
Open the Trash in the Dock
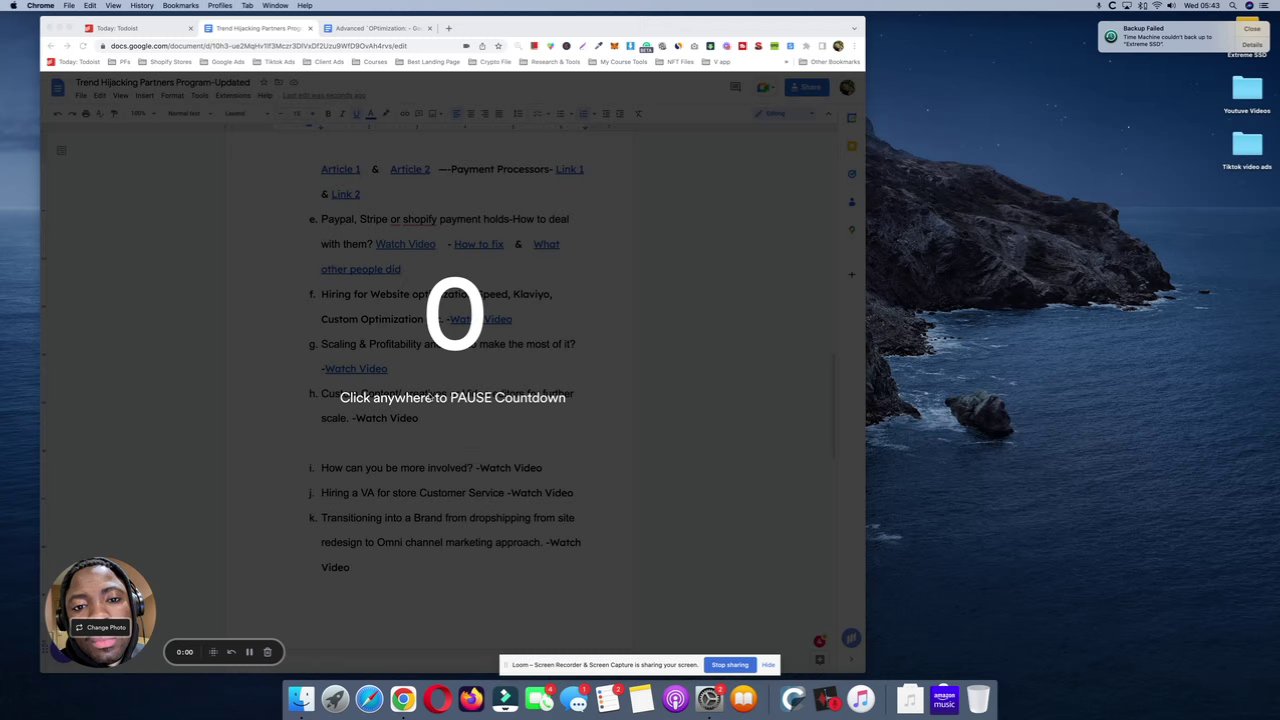[978, 698]
